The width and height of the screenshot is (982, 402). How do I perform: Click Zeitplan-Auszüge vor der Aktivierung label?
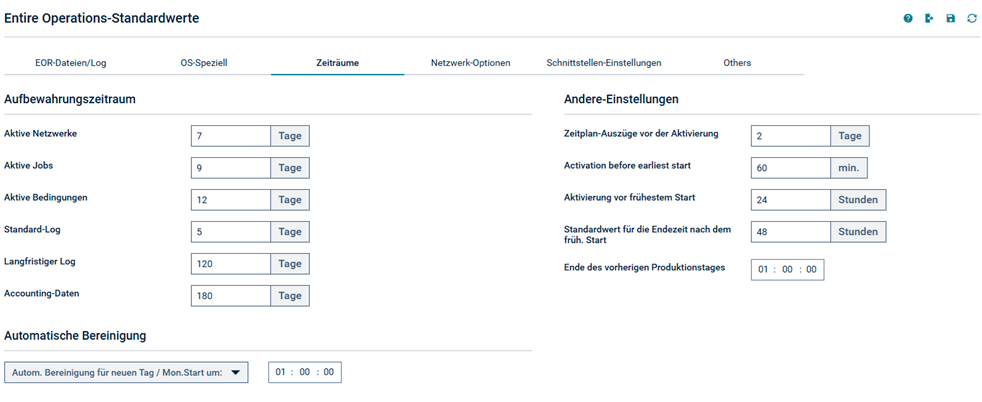click(x=641, y=133)
